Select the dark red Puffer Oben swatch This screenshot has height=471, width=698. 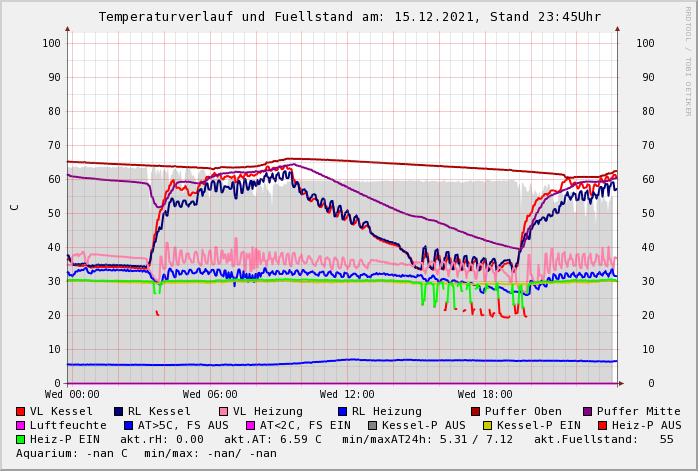[475, 411]
